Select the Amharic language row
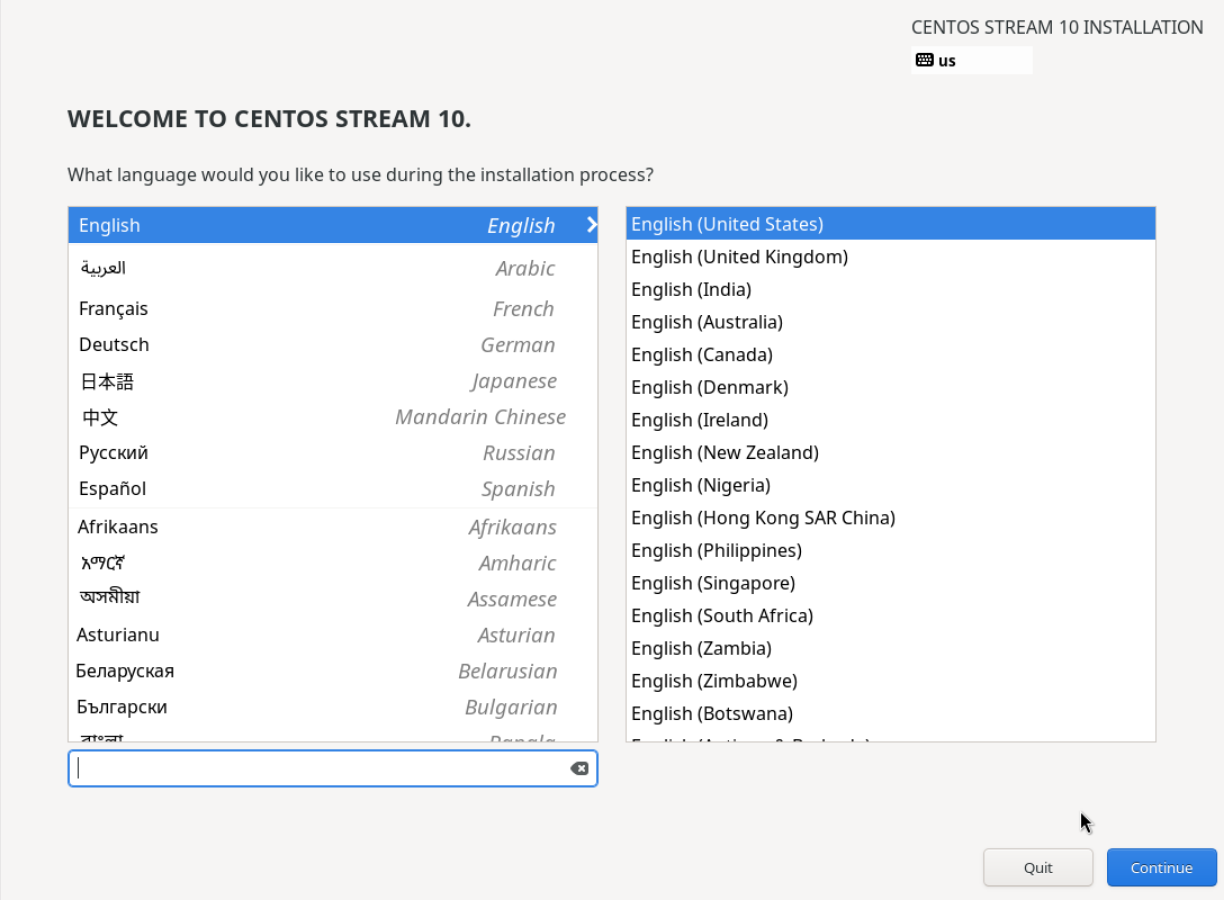Screen dimensions: 1224x900 pyautogui.click(x=333, y=563)
